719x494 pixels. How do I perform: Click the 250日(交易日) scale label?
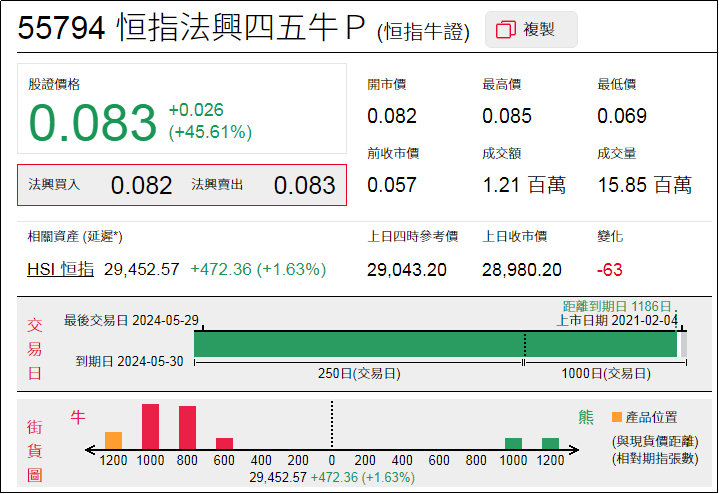[359, 373]
